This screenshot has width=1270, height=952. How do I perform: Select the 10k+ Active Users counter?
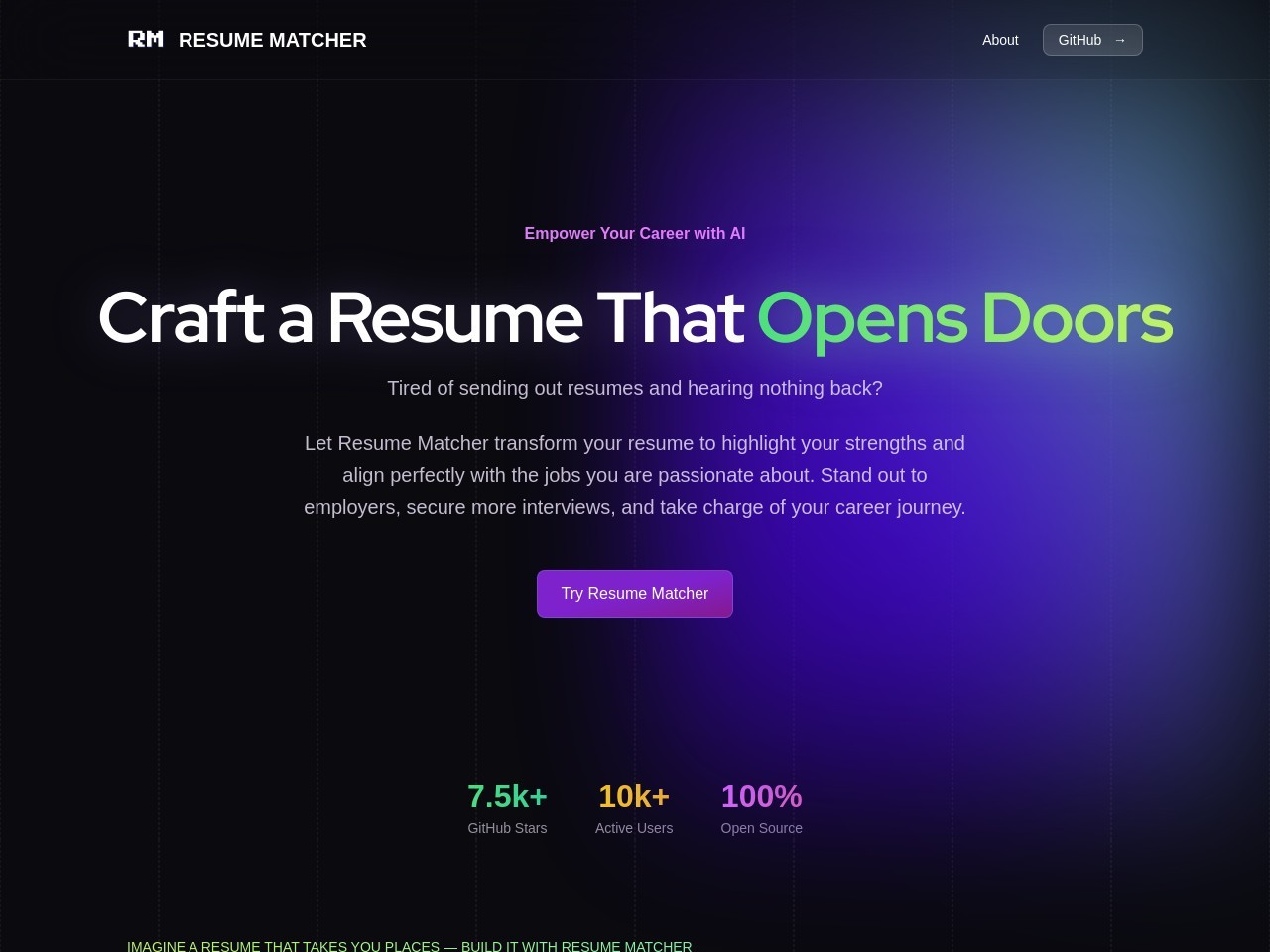[x=634, y=796]
